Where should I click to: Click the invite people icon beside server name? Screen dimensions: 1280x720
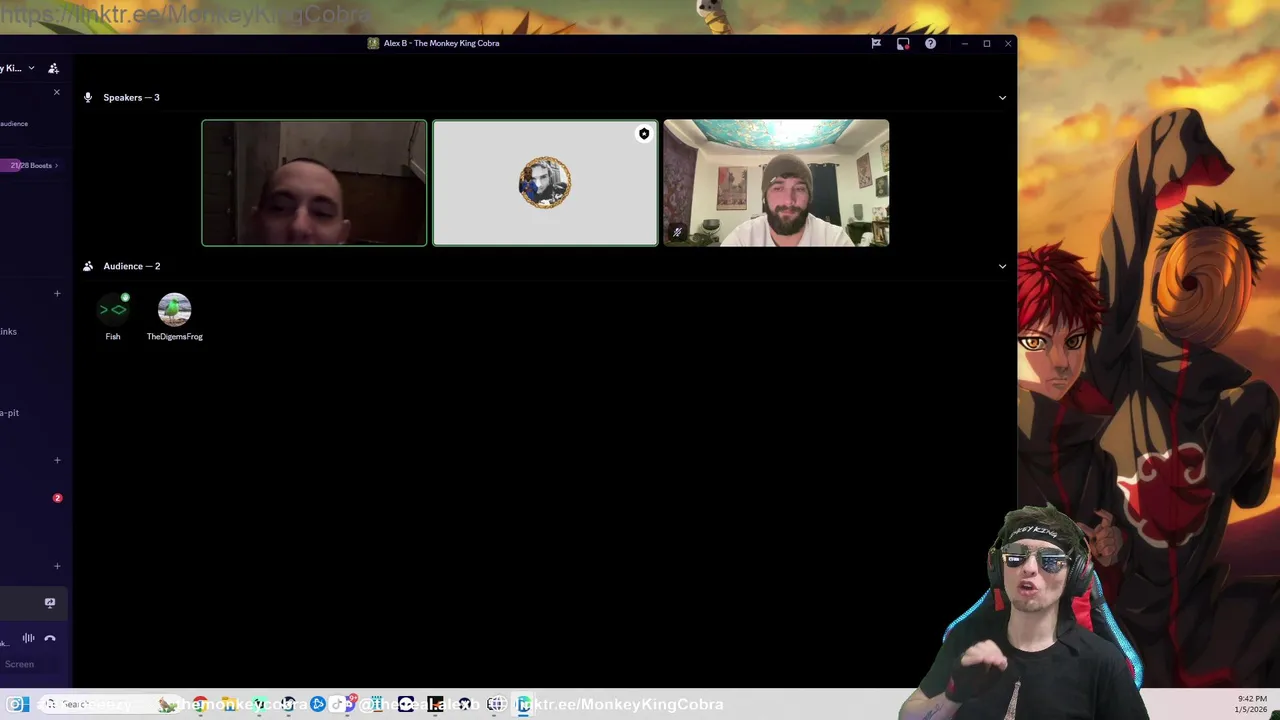tap(53, 68)
